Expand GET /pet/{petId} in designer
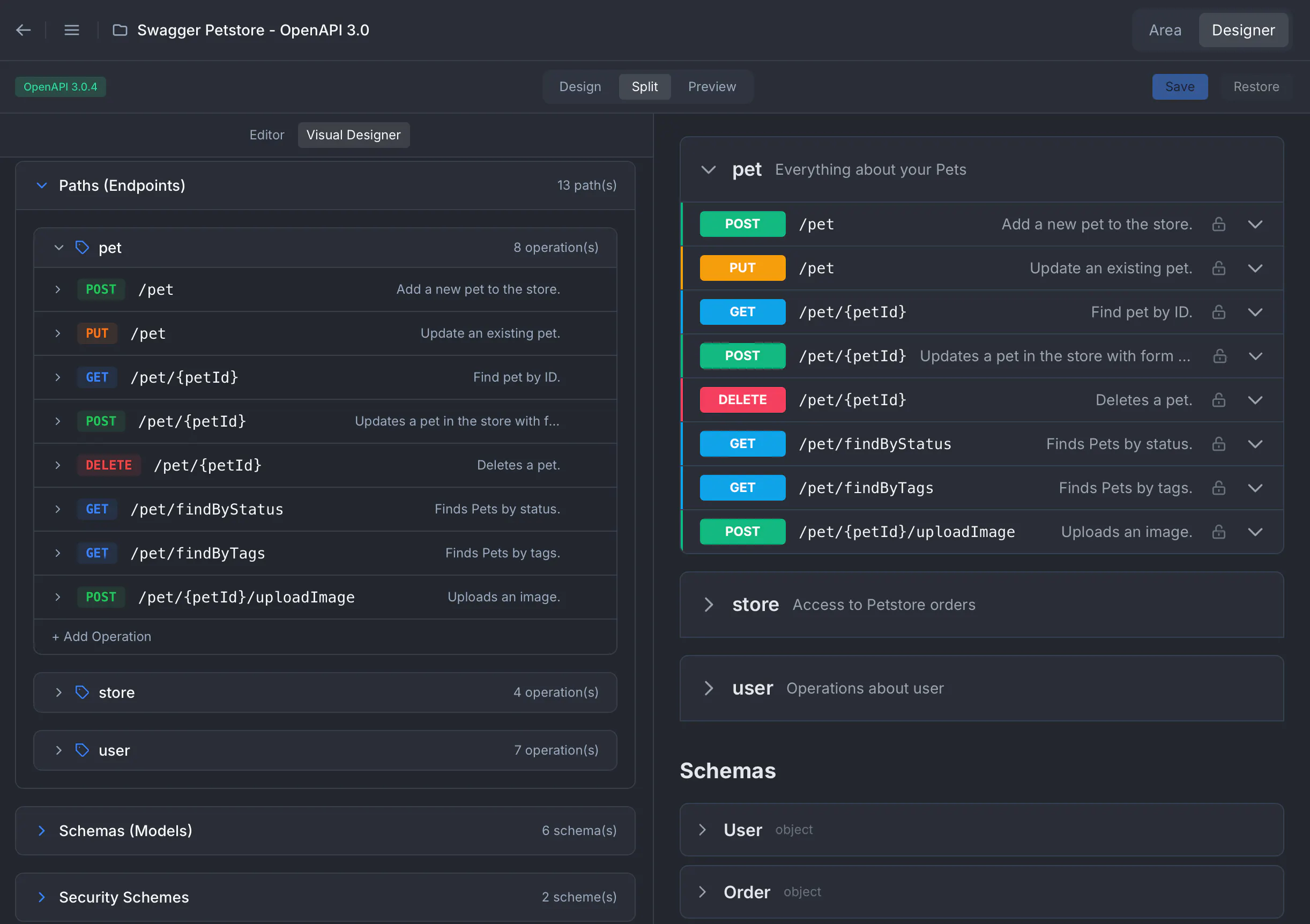The height and width of the screenshot is (924, 1310). [58, 377]
